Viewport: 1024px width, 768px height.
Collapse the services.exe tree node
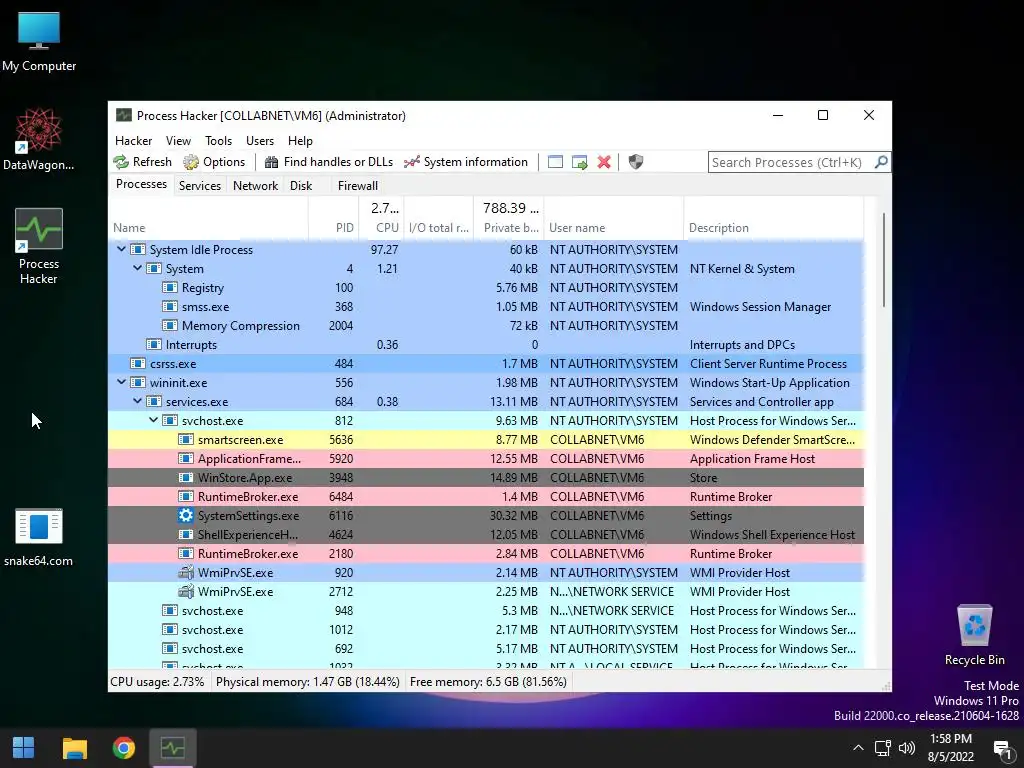pos(137,401)
